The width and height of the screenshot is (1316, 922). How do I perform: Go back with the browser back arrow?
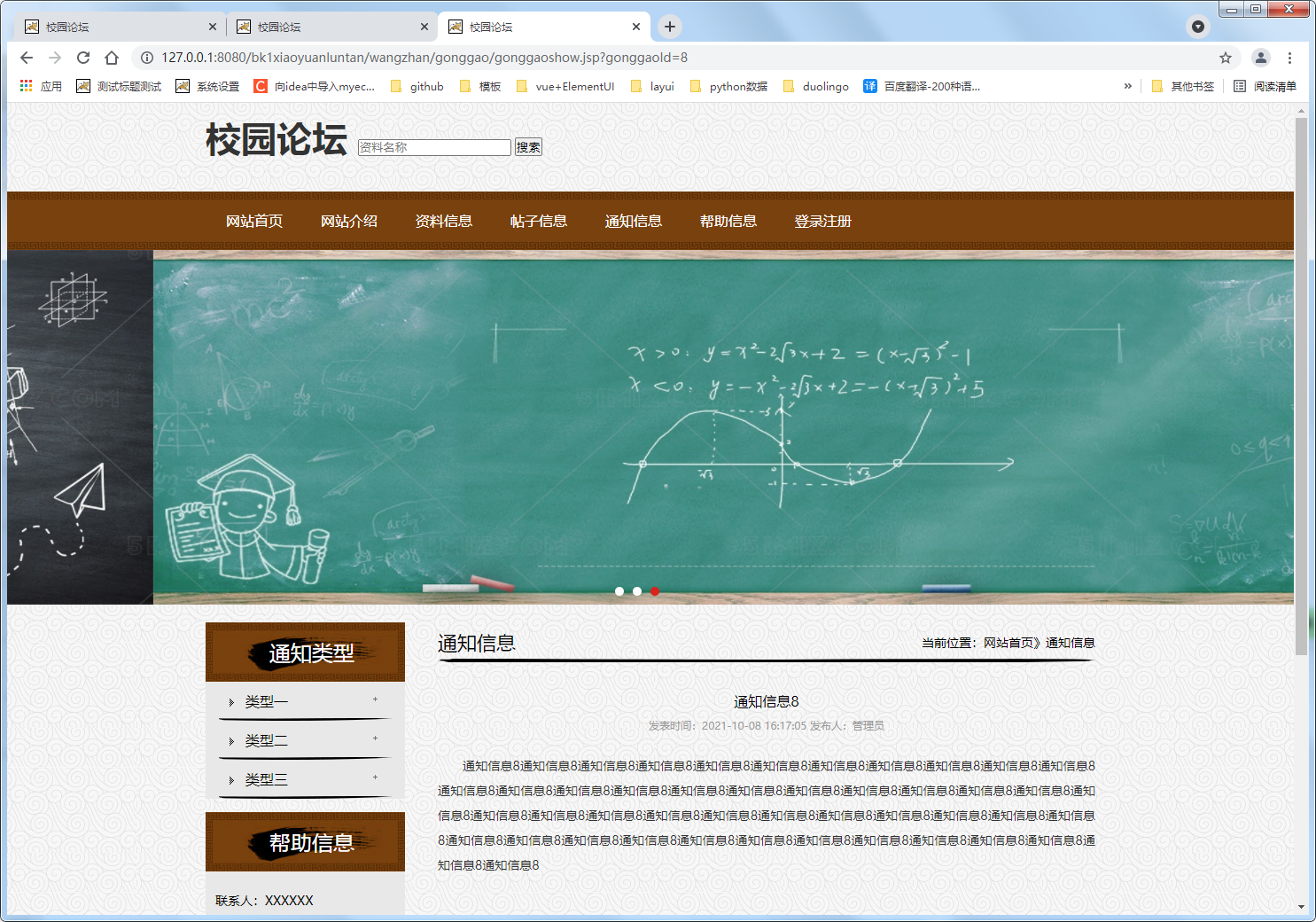point(27,58)
